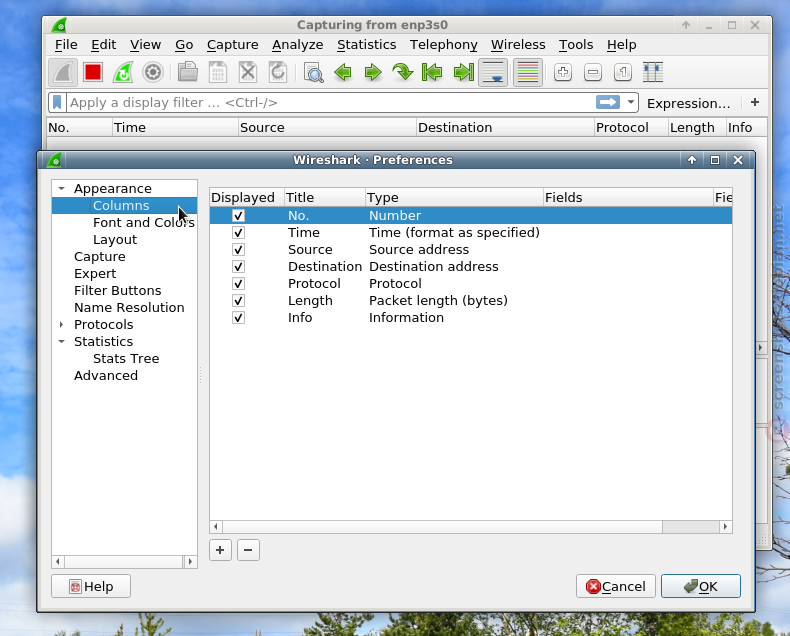Disable display of the Length column
This screenshot has width=790, height=636.
[238, 301]
